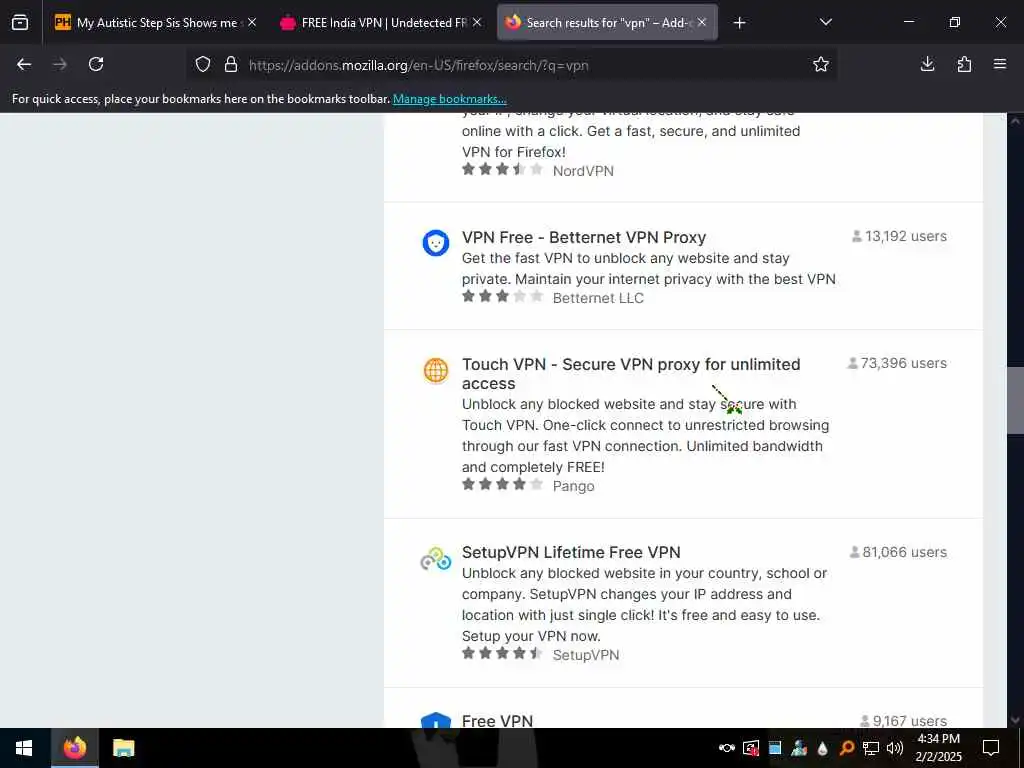This screenshot has height=768, width=1024.
Task: Open the Firefox View icon
Action: (20, 22)
